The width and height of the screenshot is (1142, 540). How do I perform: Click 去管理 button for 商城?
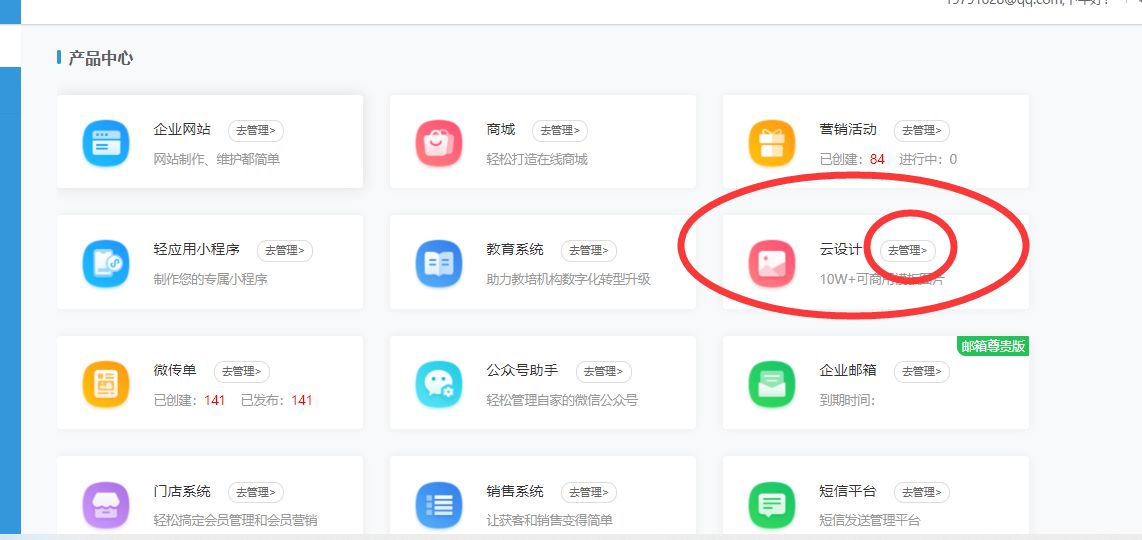click(560, 130)
